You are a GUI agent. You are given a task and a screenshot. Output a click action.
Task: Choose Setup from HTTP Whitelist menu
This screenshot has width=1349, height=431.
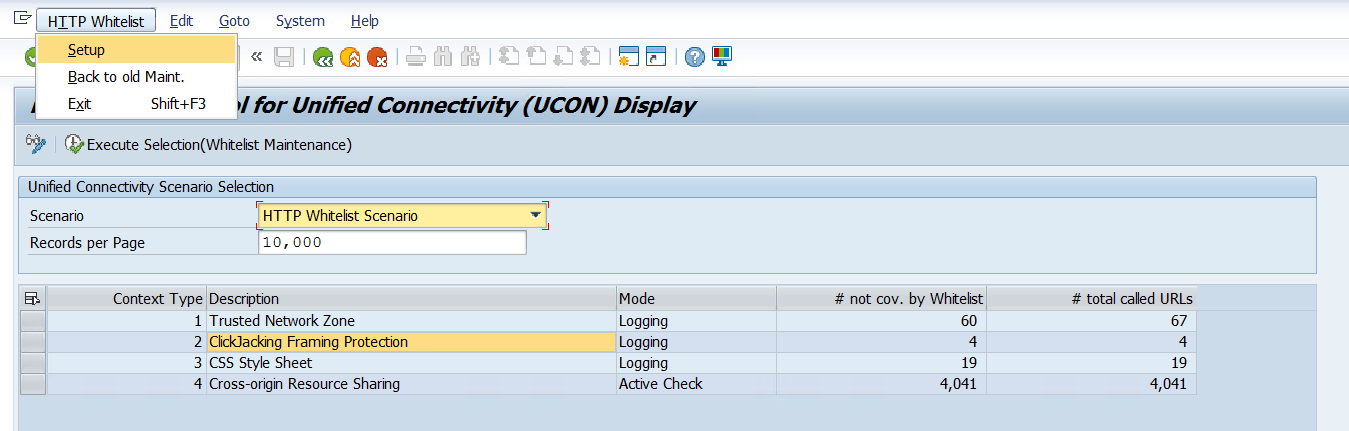click(x=86, y=50)
